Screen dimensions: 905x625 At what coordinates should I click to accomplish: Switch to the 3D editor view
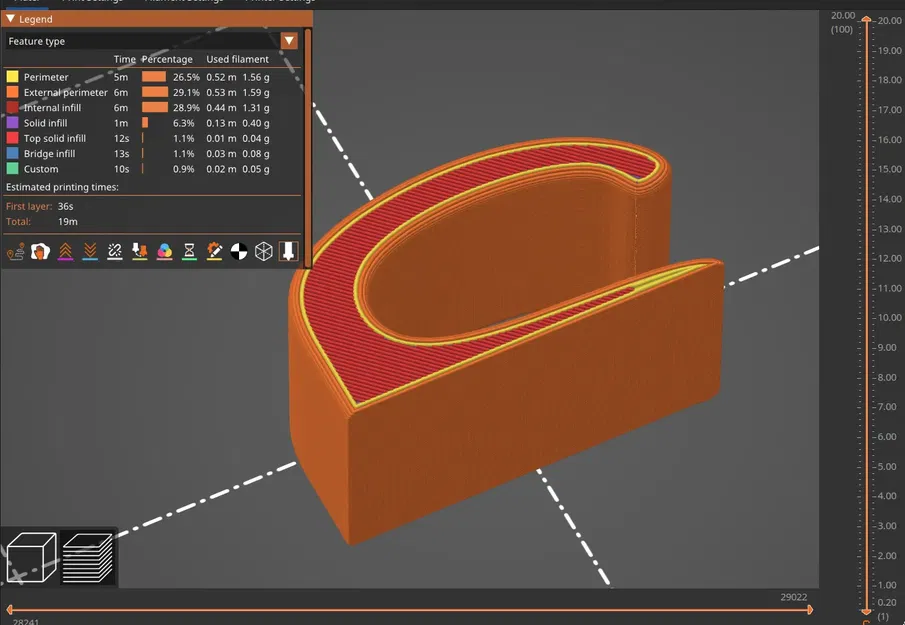coord(30,557)
